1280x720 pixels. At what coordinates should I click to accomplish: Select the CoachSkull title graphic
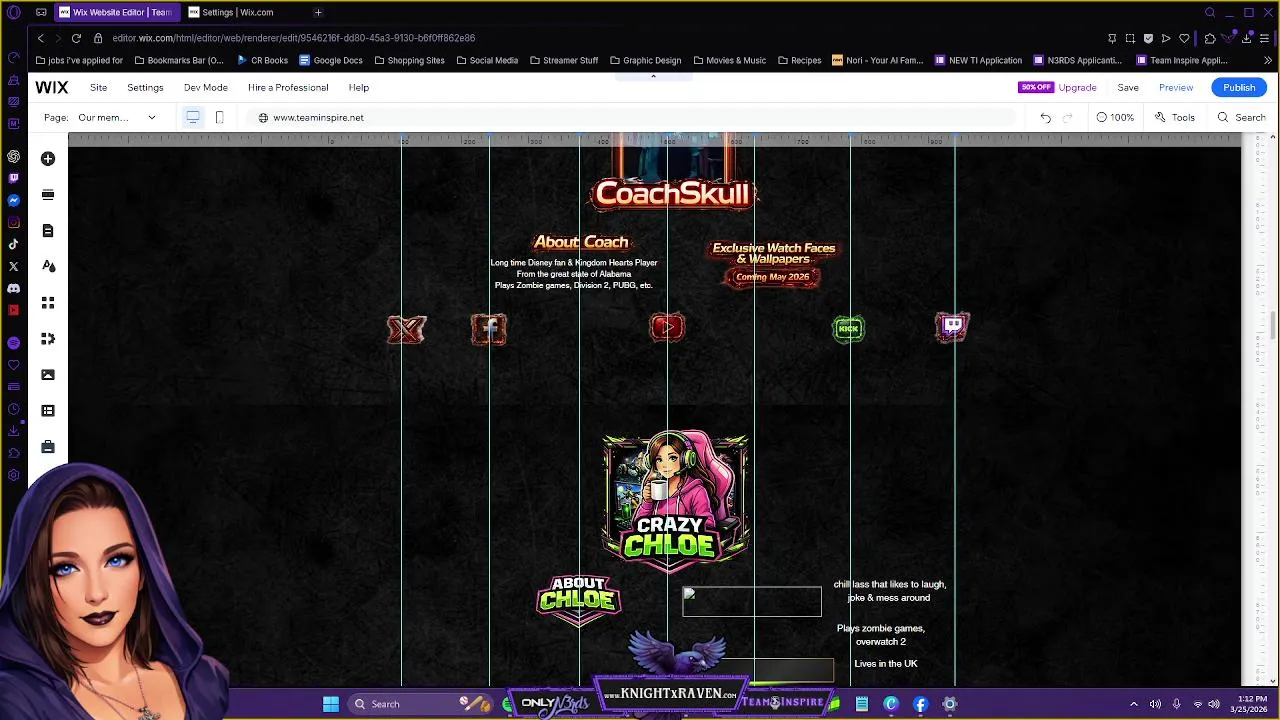(674, 194)
